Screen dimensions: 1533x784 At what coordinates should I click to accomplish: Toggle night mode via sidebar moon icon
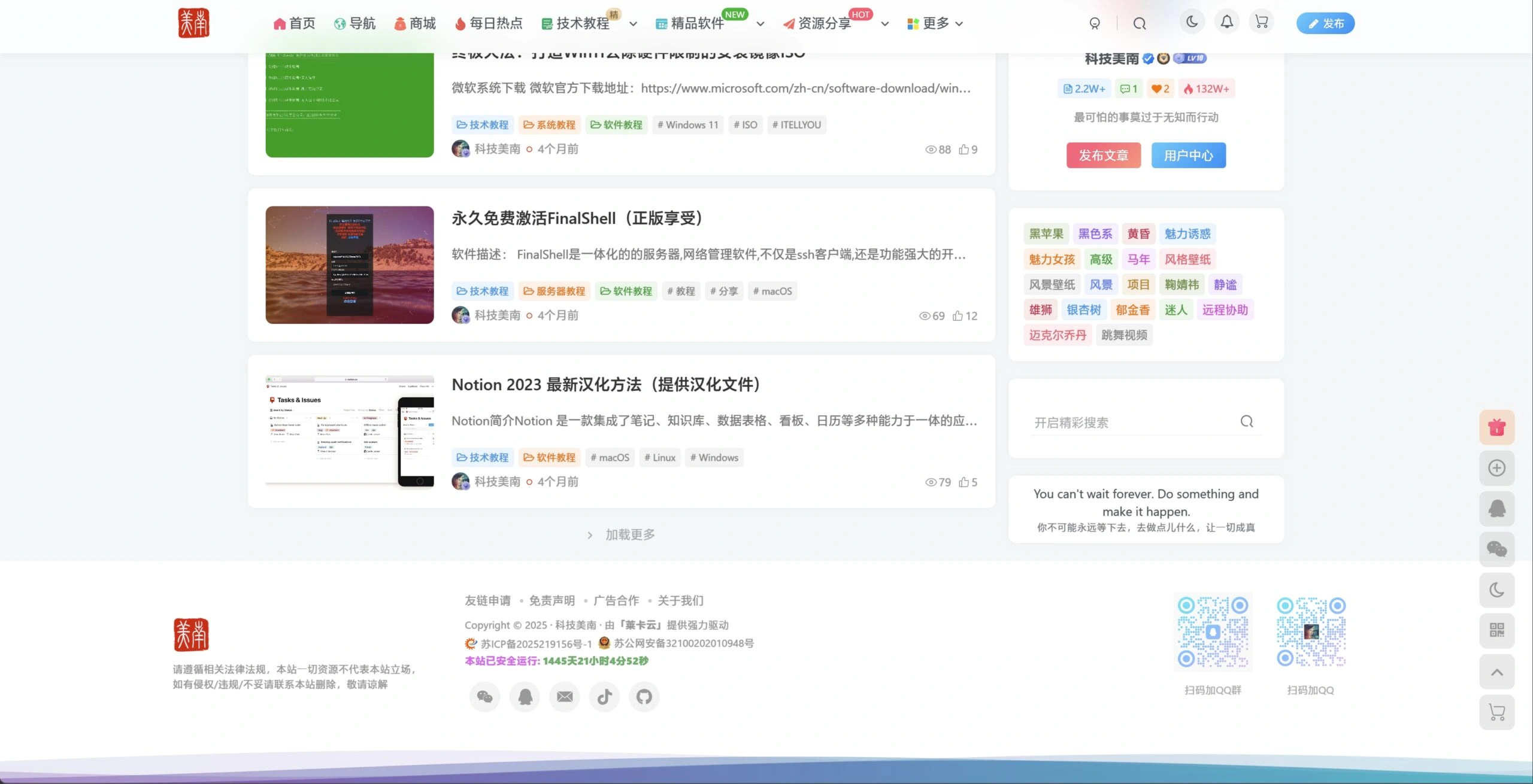[x=1496, y=589]
